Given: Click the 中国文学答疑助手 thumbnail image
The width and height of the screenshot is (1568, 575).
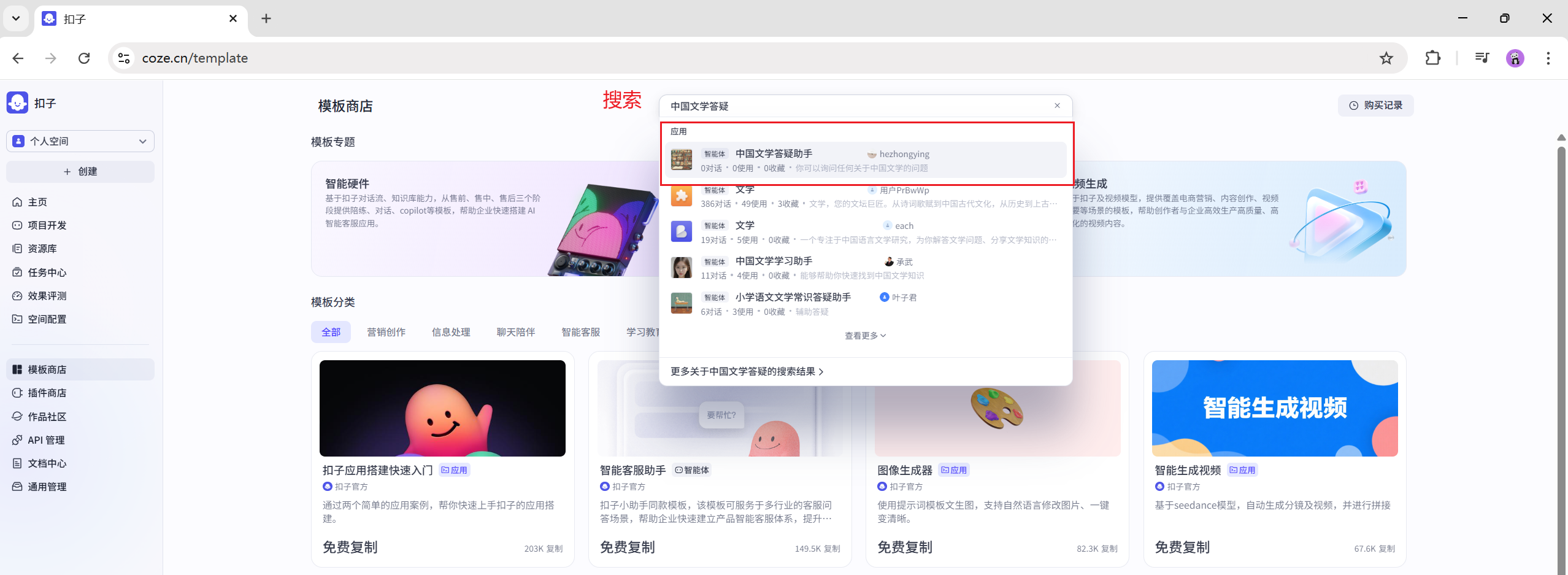Looking at the screenshot, I should click(x=681, y=160).
